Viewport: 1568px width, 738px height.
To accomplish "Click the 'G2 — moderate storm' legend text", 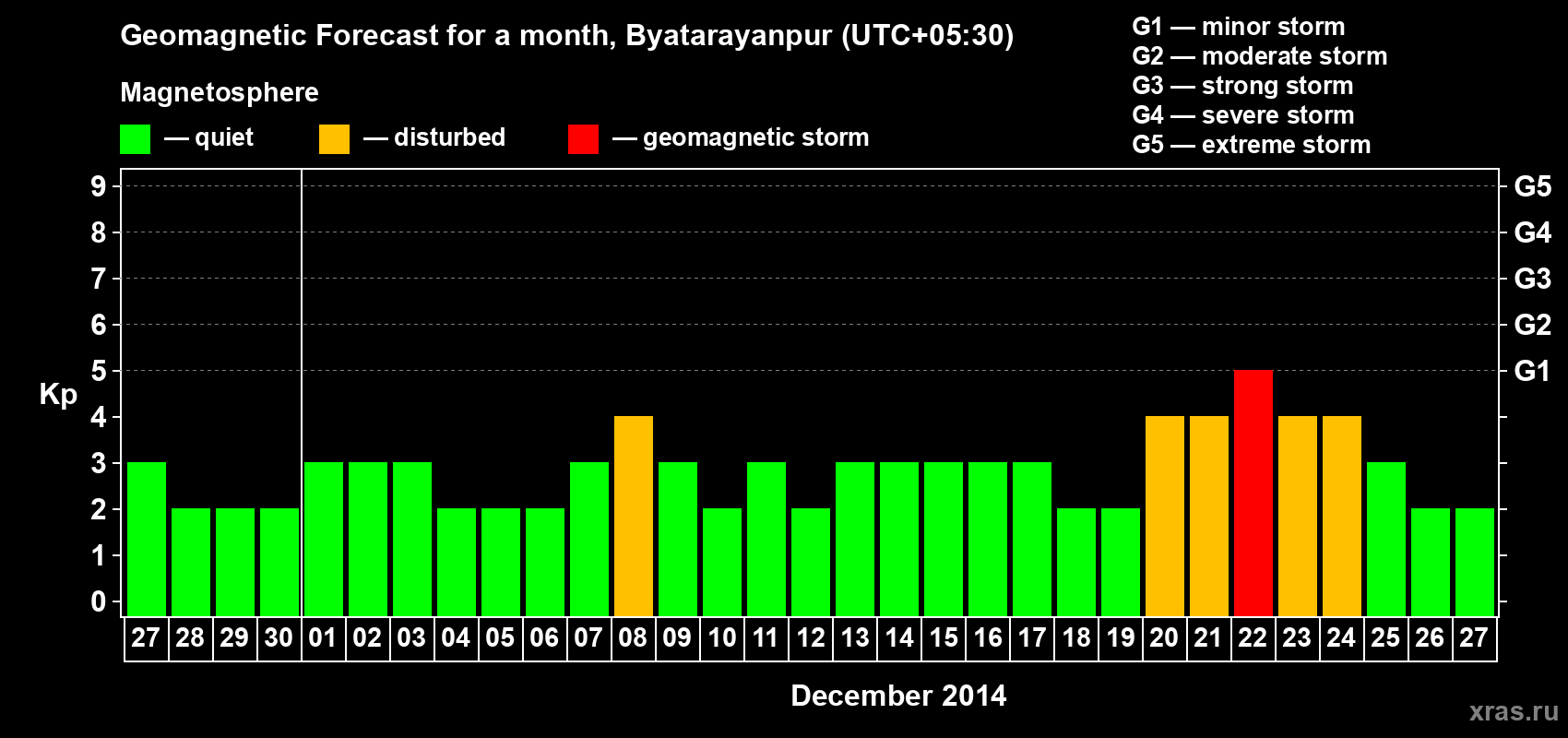I will tap(1260, 56).
